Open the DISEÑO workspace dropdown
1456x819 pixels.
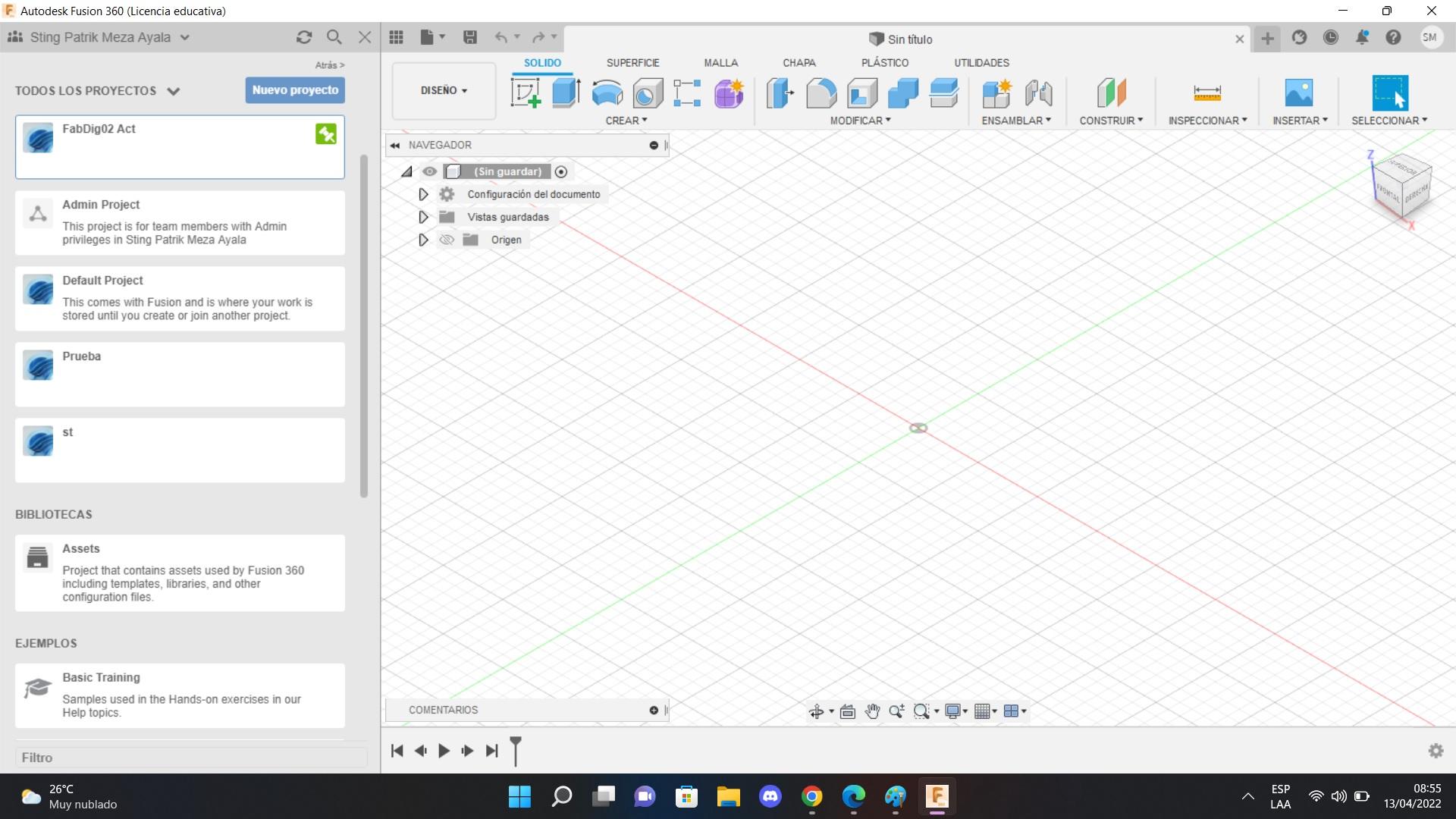tap(444, 90)
